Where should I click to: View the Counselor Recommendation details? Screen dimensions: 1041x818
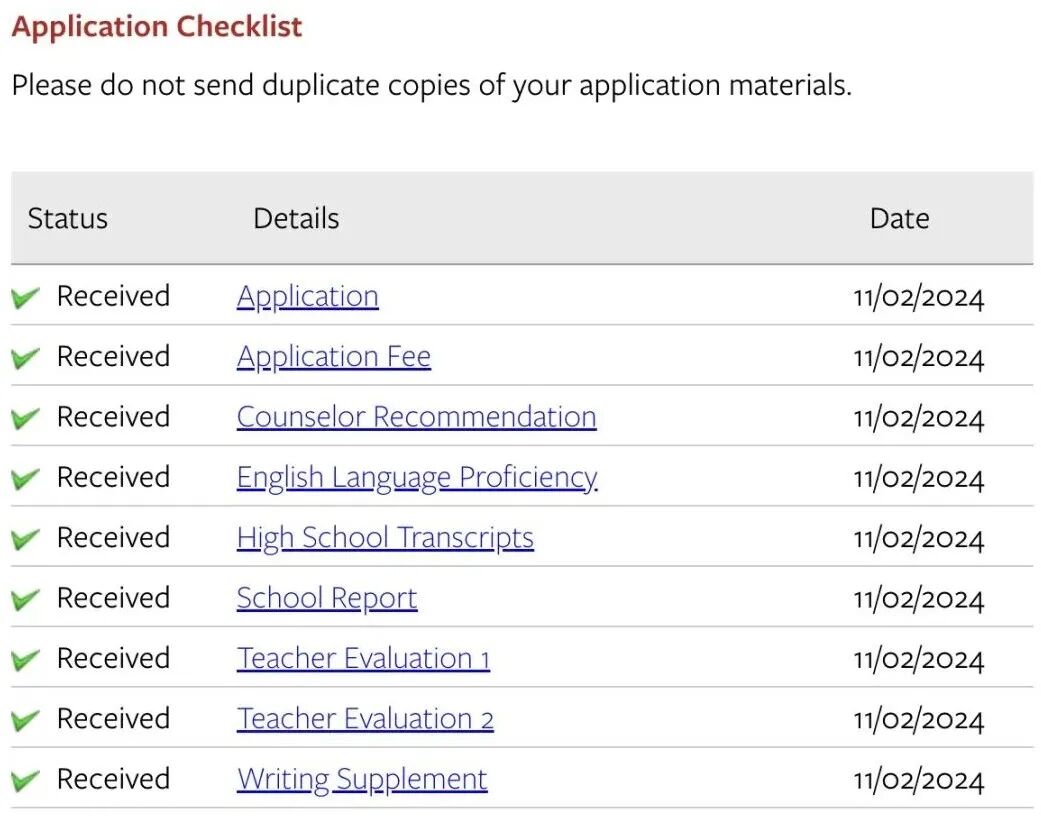tap(416, 417)
